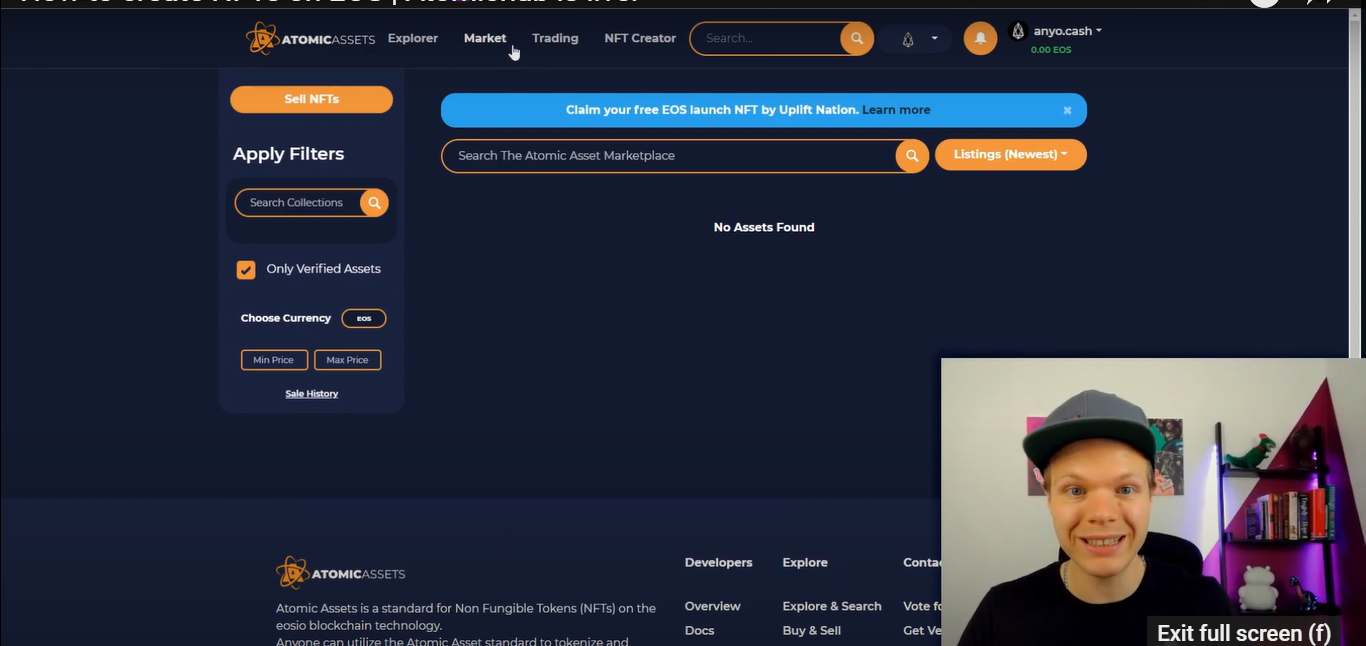1366x646 pixels.
Task: Open the Explorer menu item
Action: 413,38
